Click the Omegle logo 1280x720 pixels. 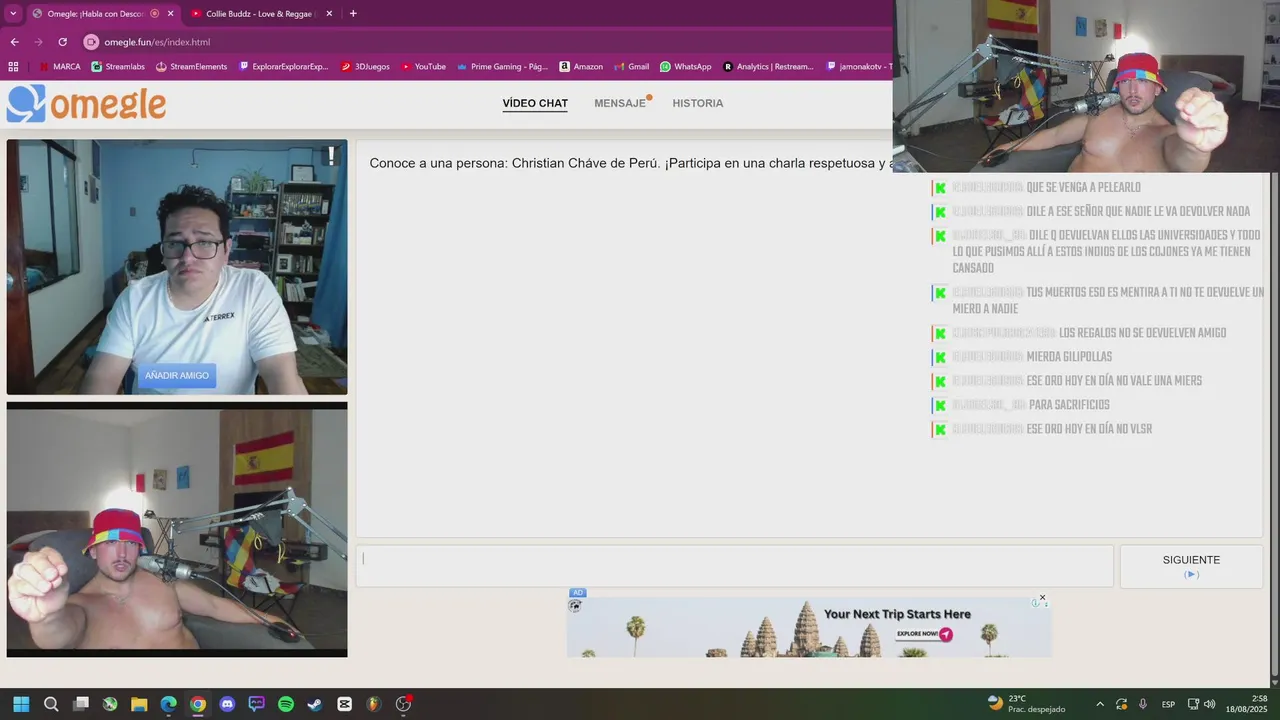click(x=86, y=104)
